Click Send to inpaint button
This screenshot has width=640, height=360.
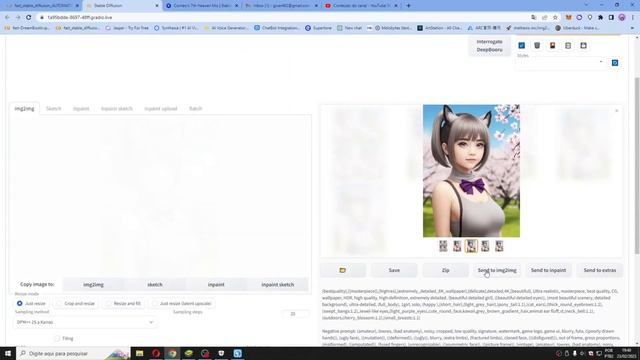[549, 270]
